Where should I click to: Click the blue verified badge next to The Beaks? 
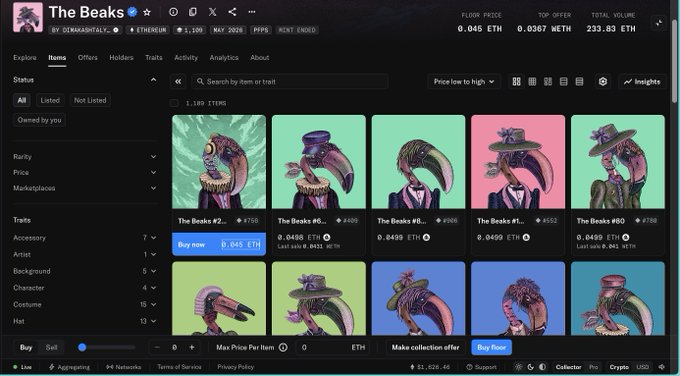click(132, 12)
